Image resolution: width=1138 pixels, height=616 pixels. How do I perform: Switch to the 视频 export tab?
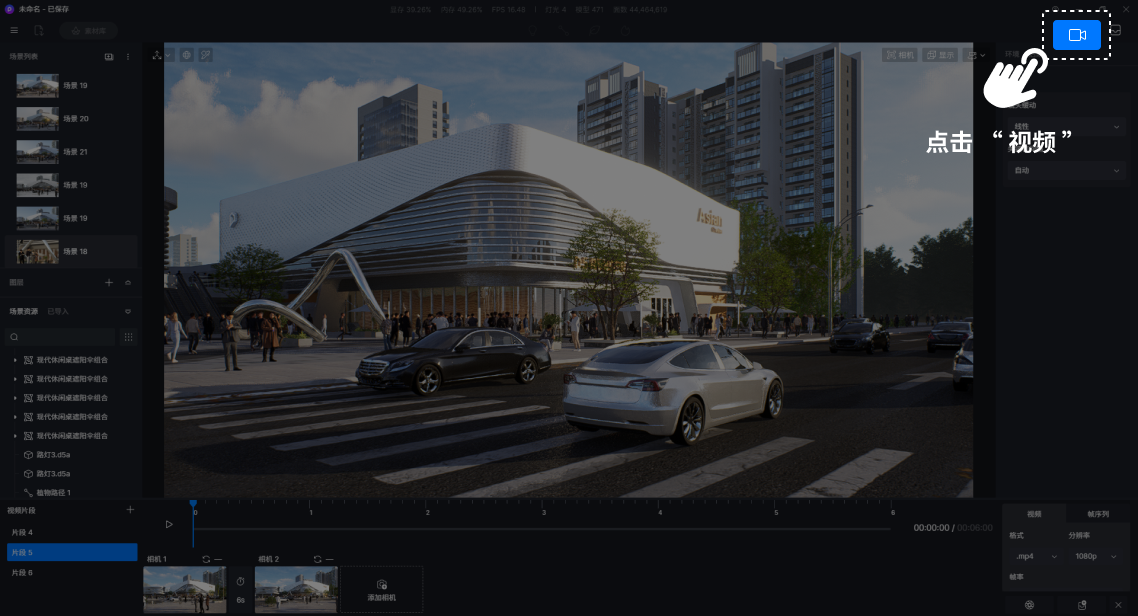point(1034,514)
